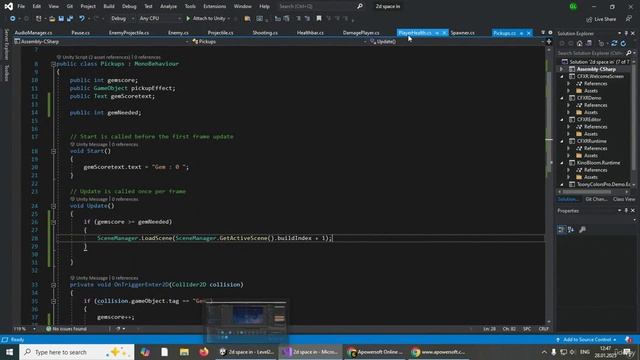Click the Categorized icon in Properties panel
The height and width of the screenshot is (360, 640).
tap(562, 230)
